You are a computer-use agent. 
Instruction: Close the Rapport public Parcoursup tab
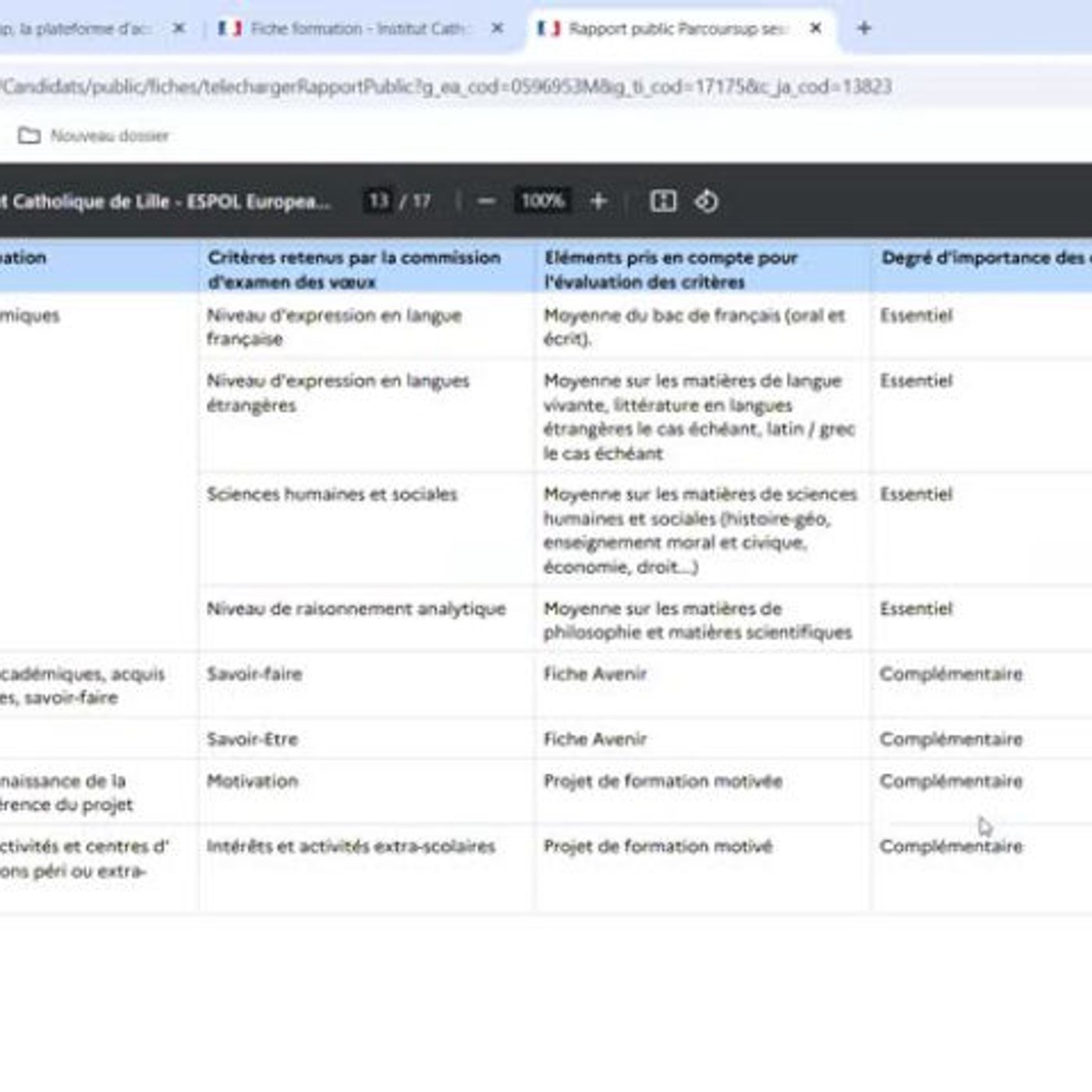(815, 29)
